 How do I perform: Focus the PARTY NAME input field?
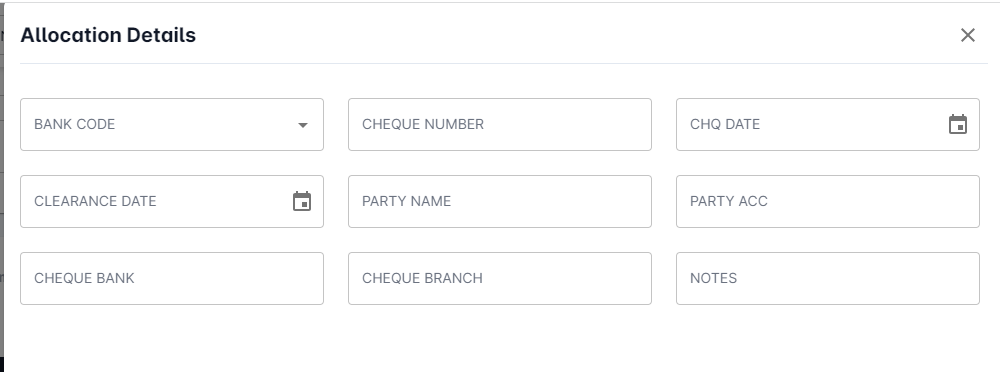pyautogui.click(x=500, y=201)
